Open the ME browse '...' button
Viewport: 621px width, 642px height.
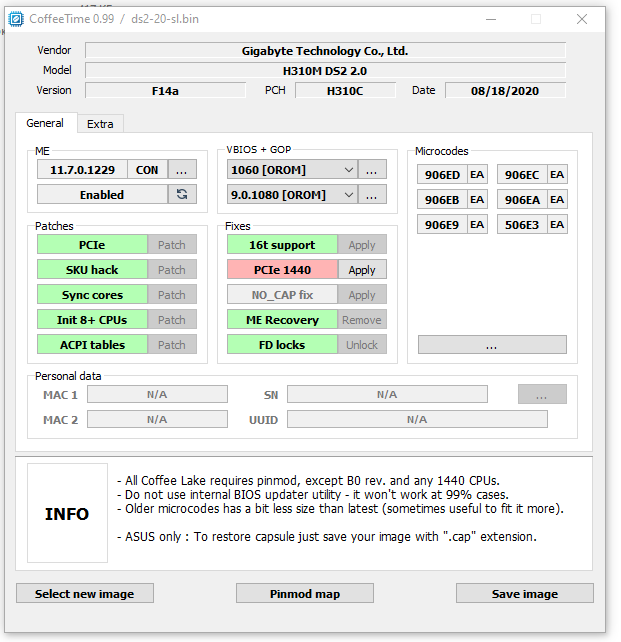click(182, 170)
